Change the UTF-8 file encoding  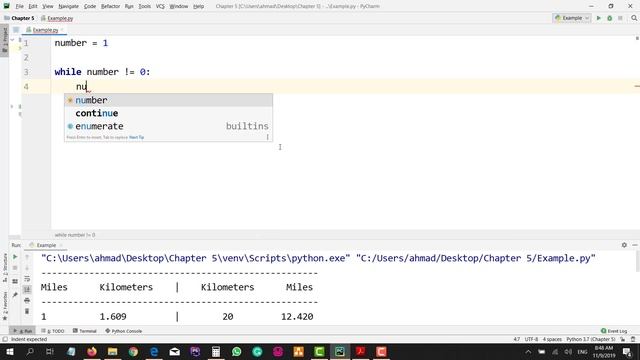(x=531, y=339)
